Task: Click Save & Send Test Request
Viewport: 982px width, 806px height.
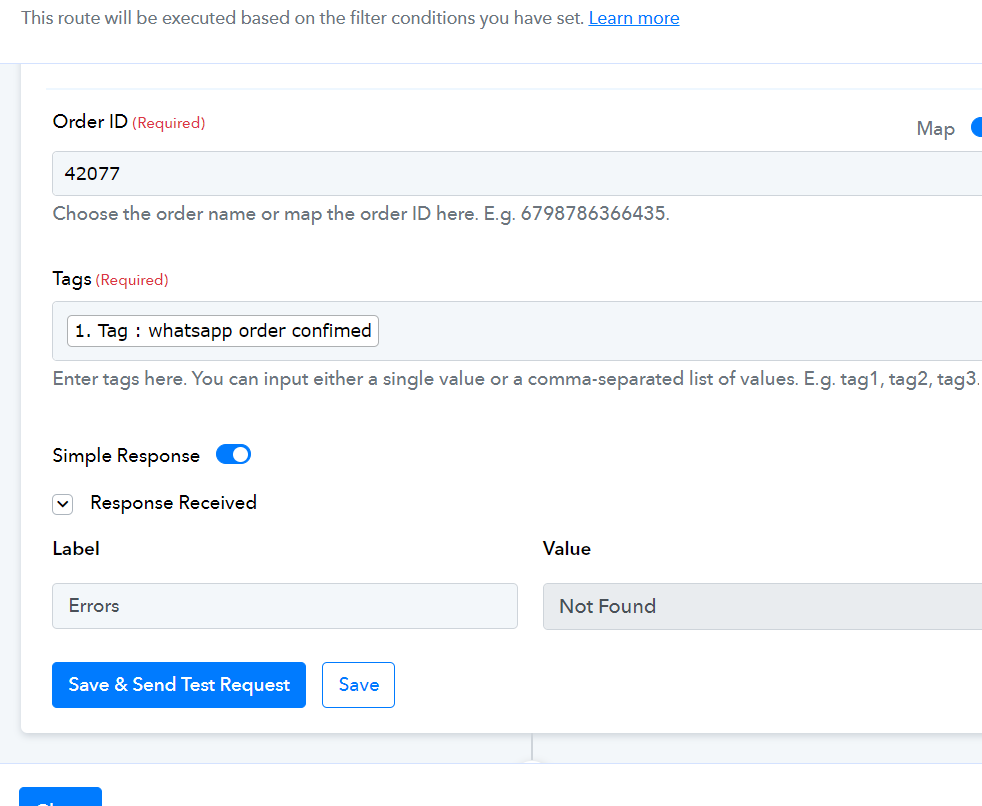Action: pos(179,685)
